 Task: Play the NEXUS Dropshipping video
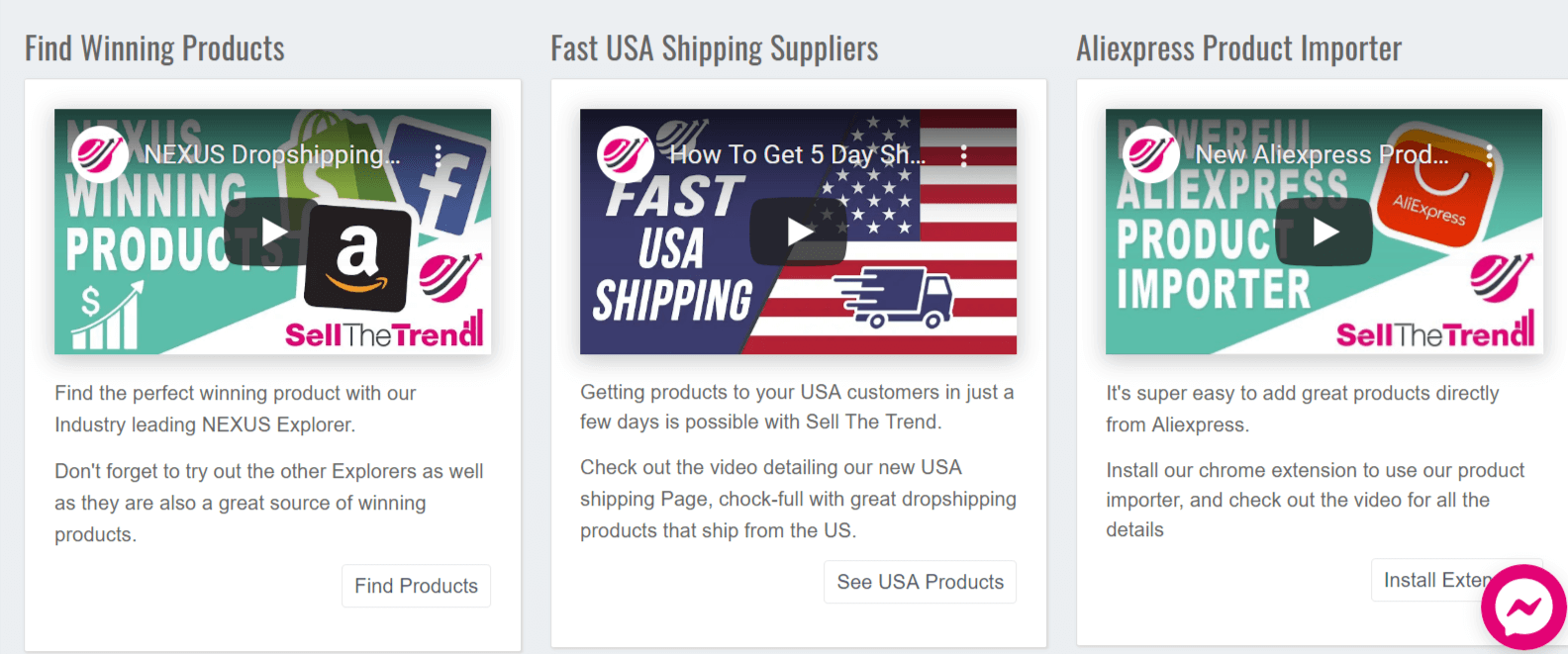272,233
